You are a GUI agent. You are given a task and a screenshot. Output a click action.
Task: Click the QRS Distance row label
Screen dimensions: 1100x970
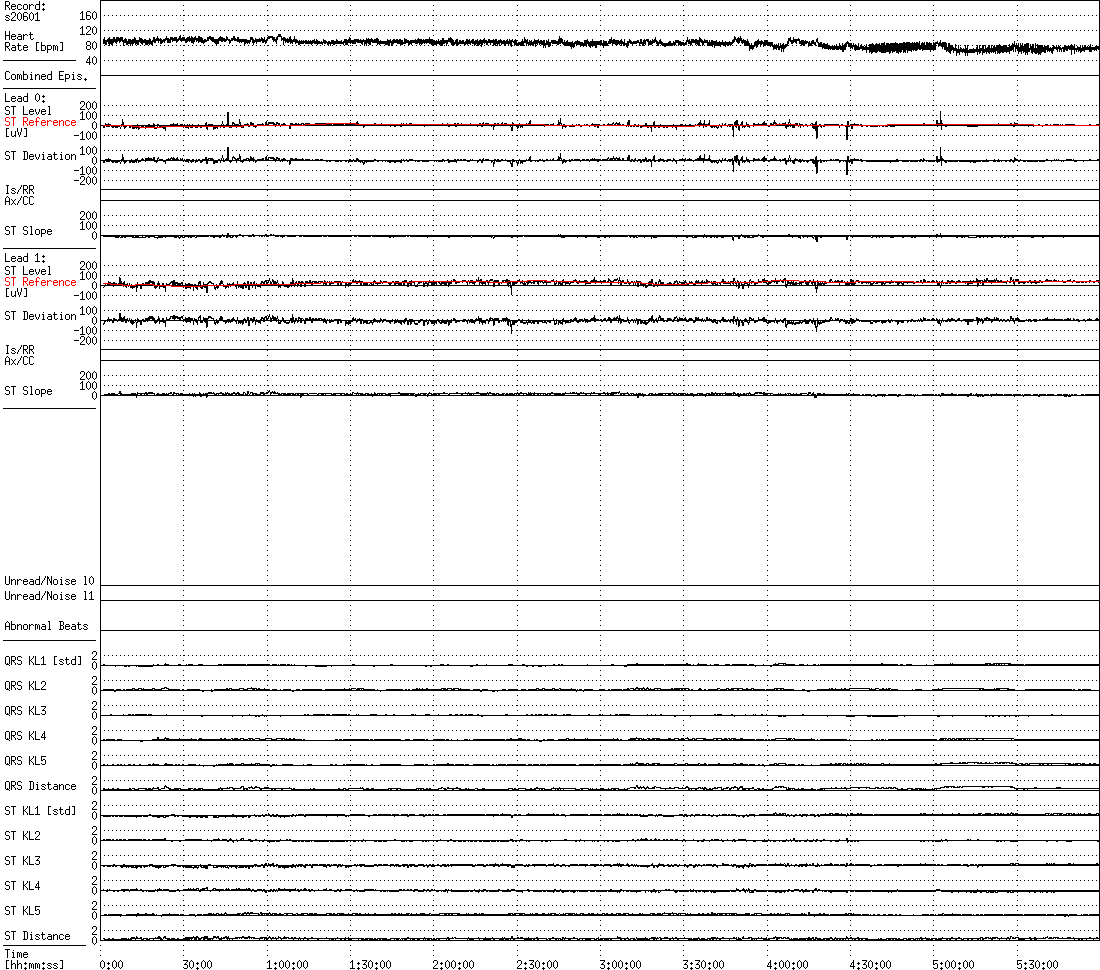point(40,786)
